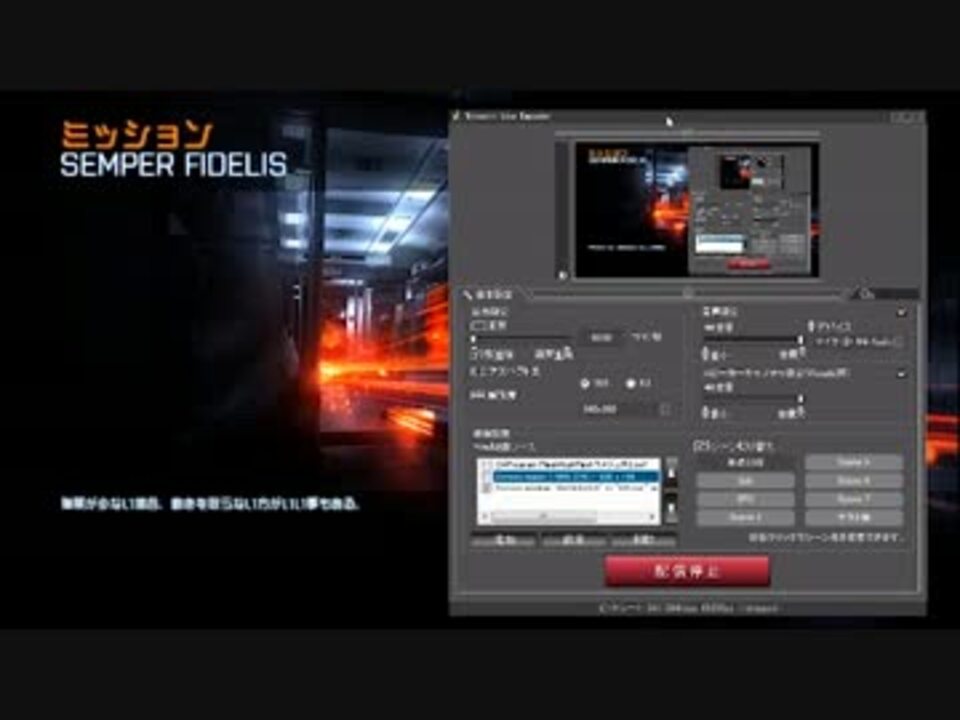Image resolution: width=960 pixels, height=720 pixels.
Task: Click the source list horizontal scrollbar
Action: coord(568,517)
